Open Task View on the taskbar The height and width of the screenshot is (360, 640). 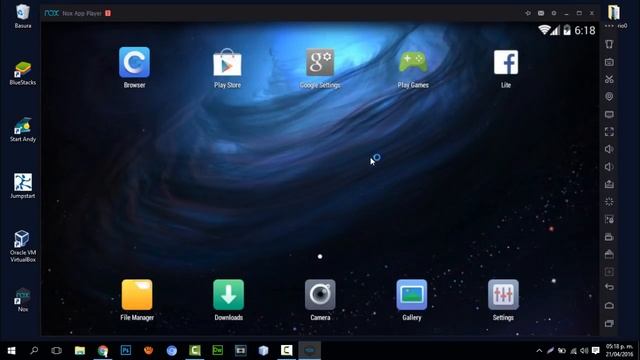(x=56, y=350)
